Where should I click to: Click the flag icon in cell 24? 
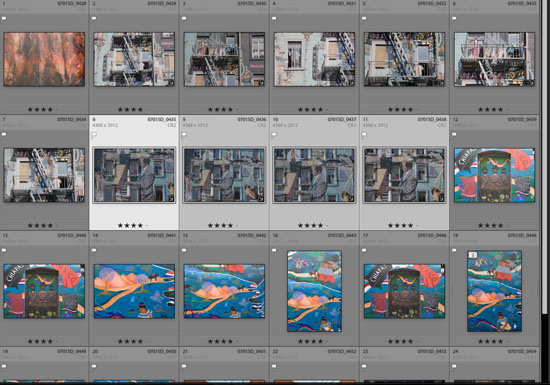(454, 366)
